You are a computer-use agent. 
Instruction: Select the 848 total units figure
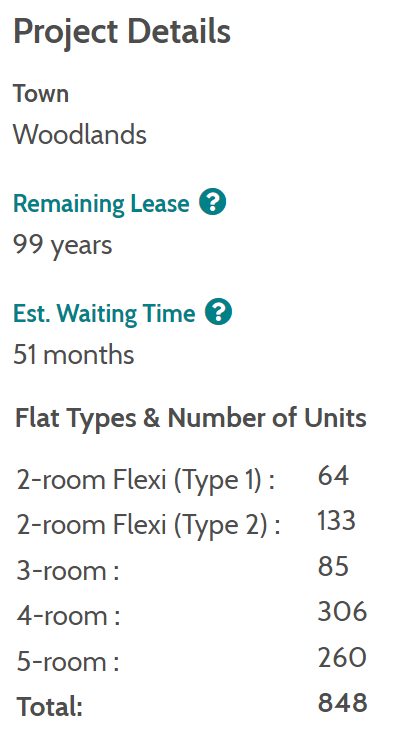342,703
